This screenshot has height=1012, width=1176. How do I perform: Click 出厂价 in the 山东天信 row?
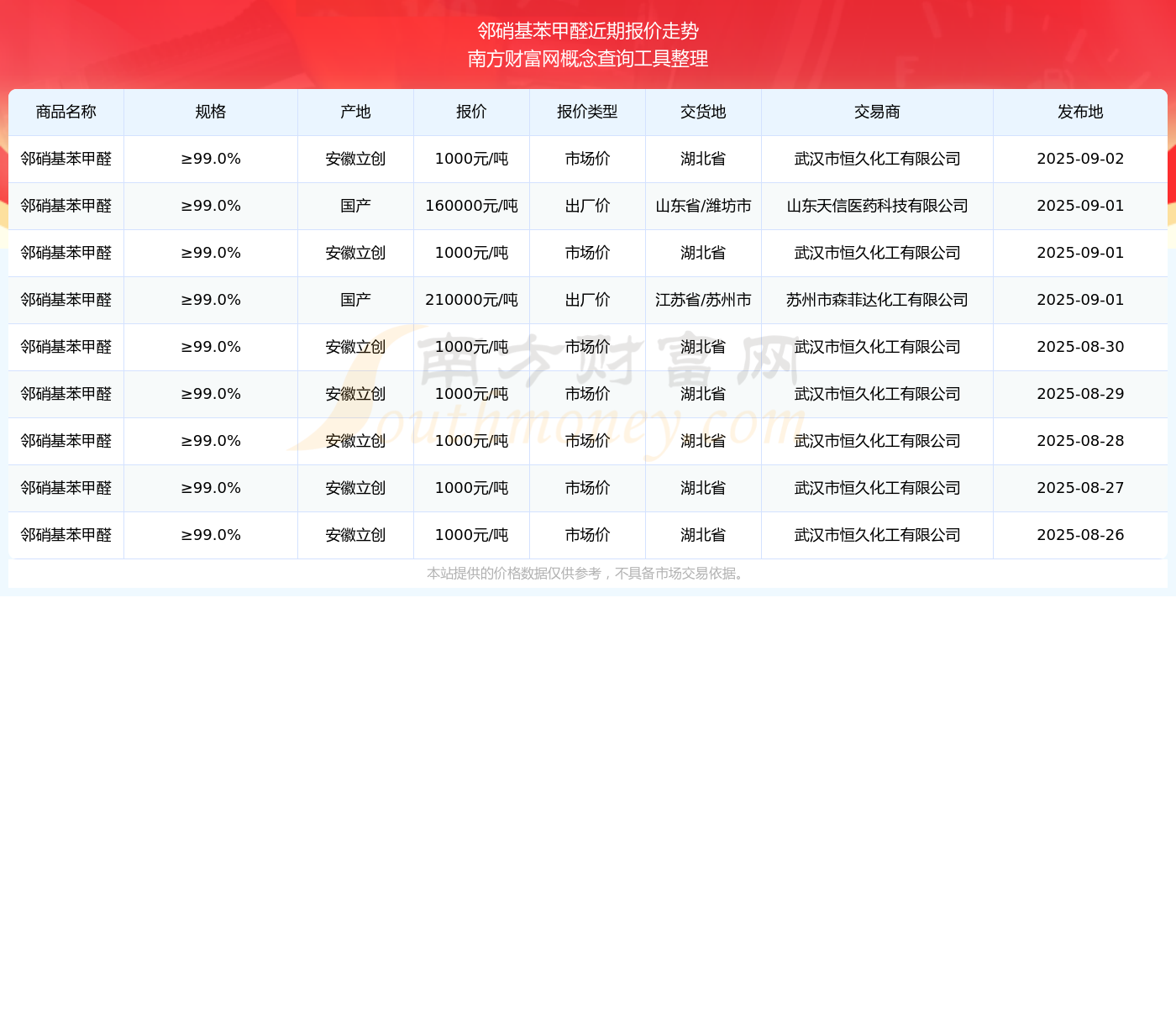click(587, 206)
